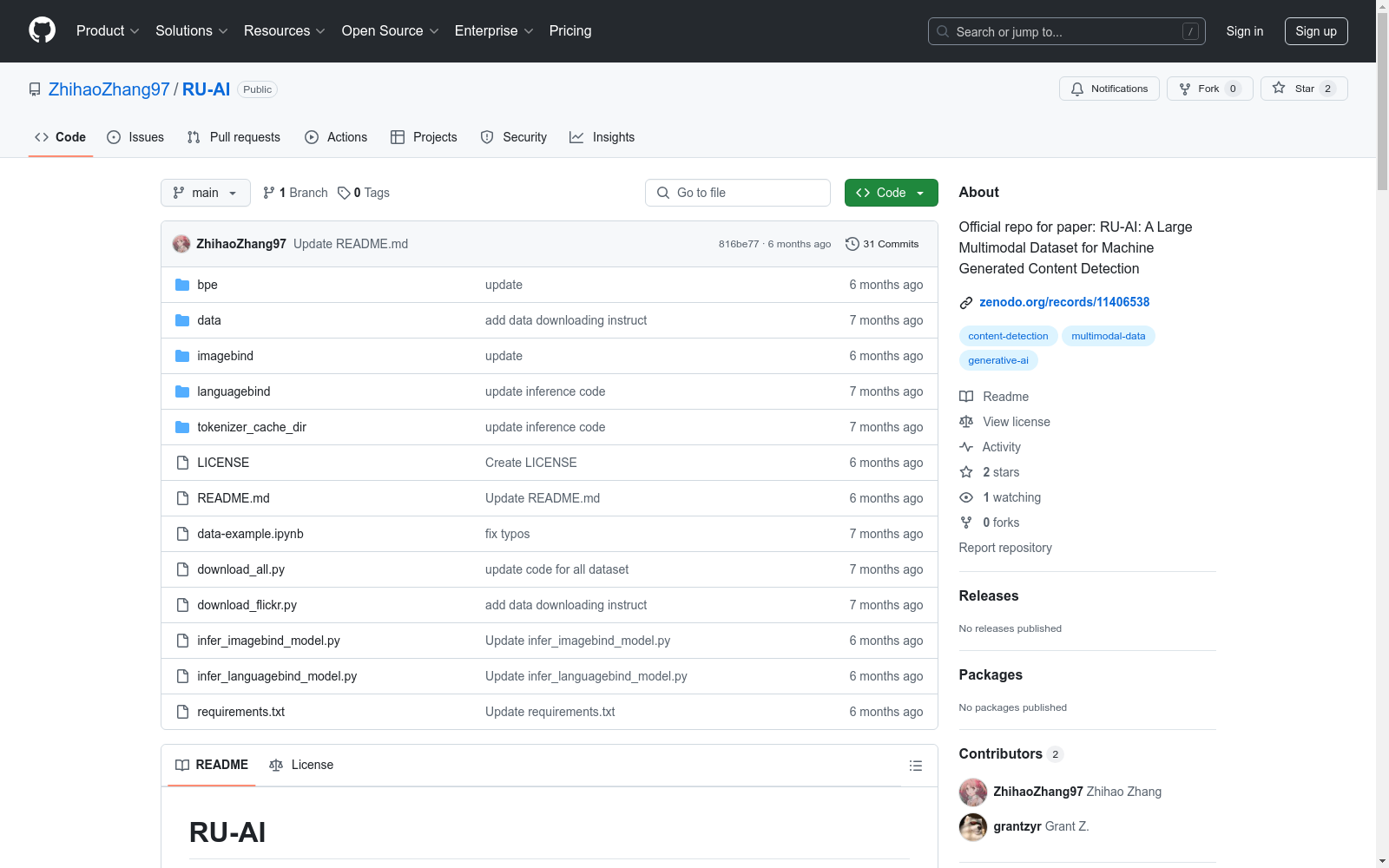Fork the repository with the Fork button
This screenshot has width=1389, height=868.
1209,89
